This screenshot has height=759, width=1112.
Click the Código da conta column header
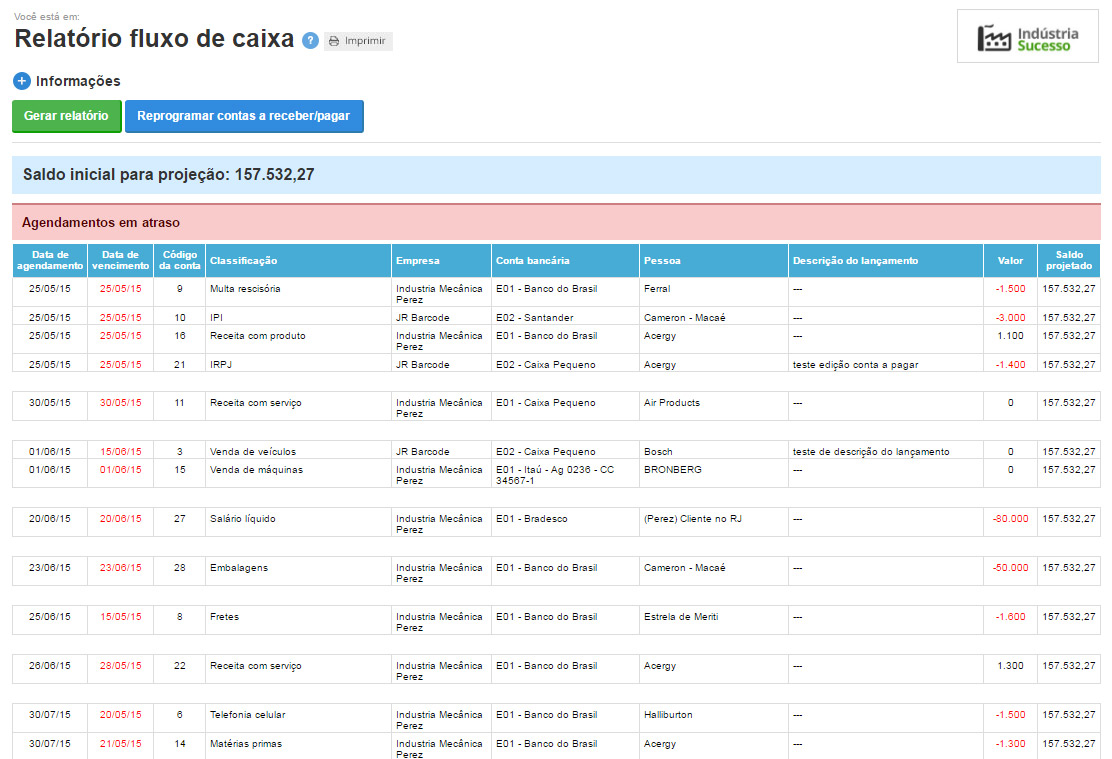(x=179, y=261)
